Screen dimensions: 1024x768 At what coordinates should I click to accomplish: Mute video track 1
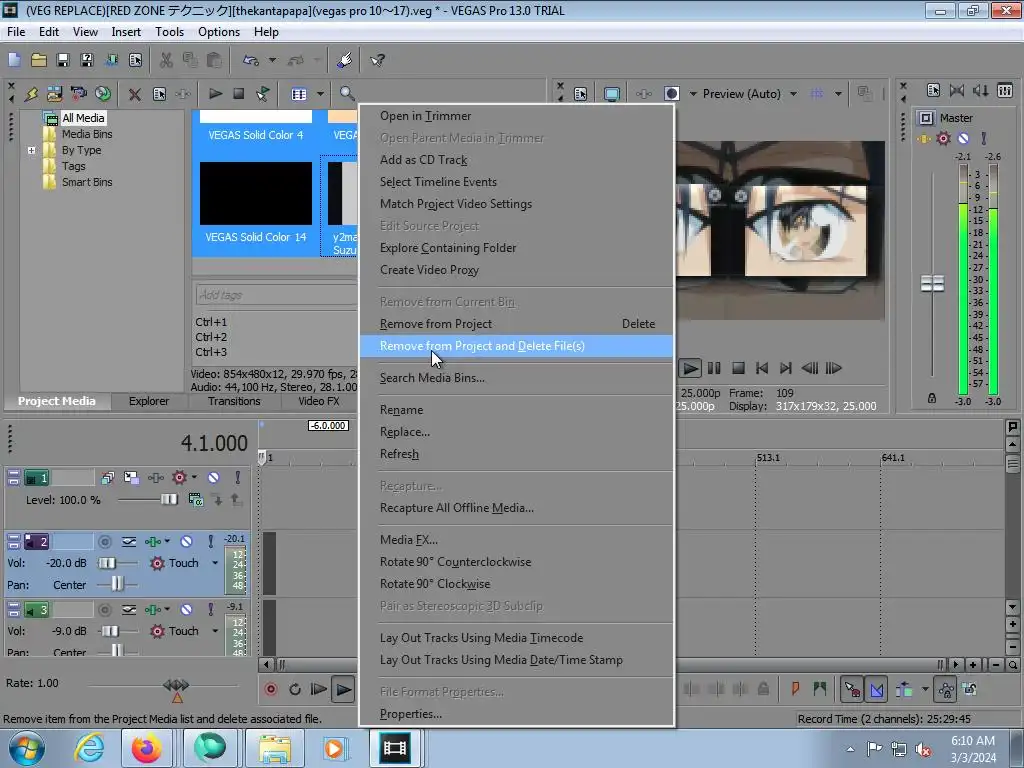point(214,478)
